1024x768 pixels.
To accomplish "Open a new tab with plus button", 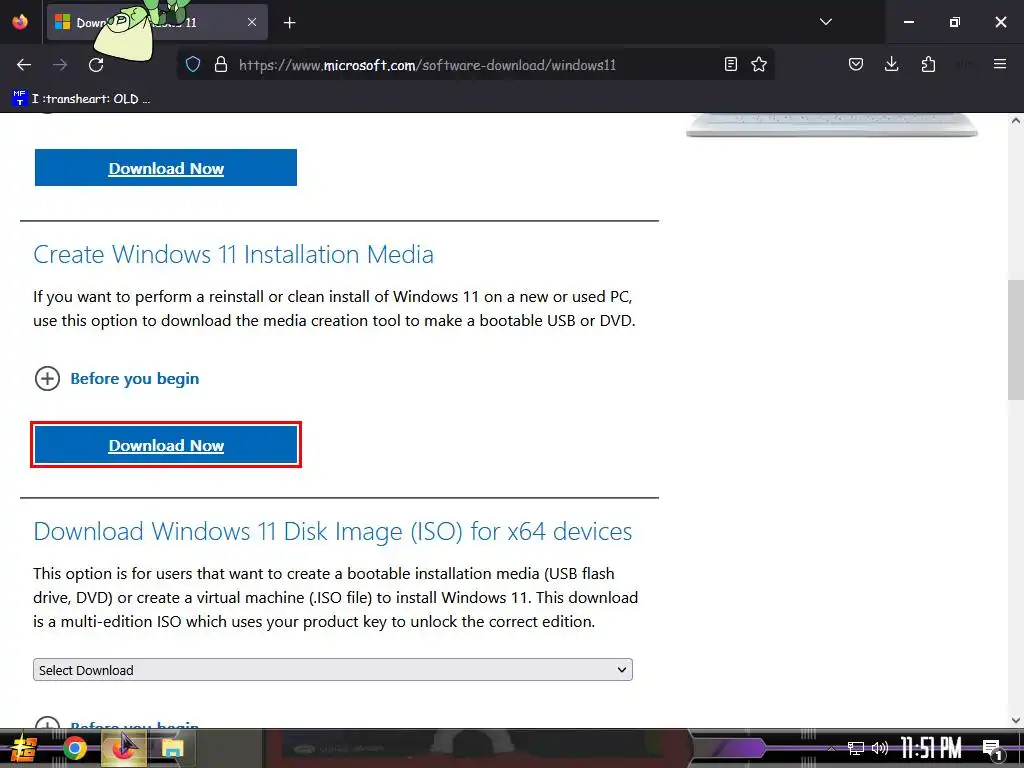I will pos(289,23).
